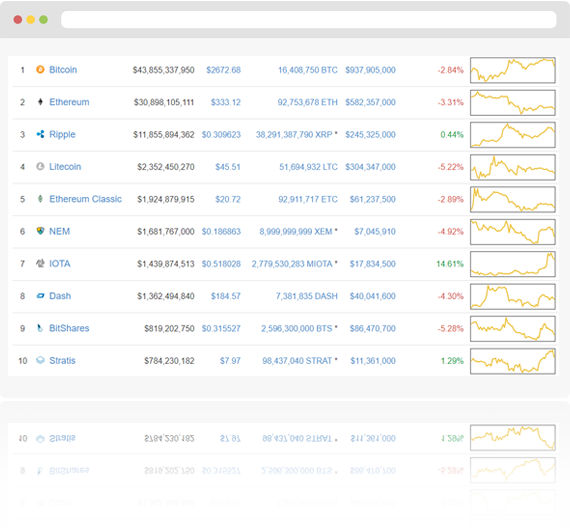Click Ethereum supply 92,753,678 ETH
Screen dimensions: 570x528
308,103
